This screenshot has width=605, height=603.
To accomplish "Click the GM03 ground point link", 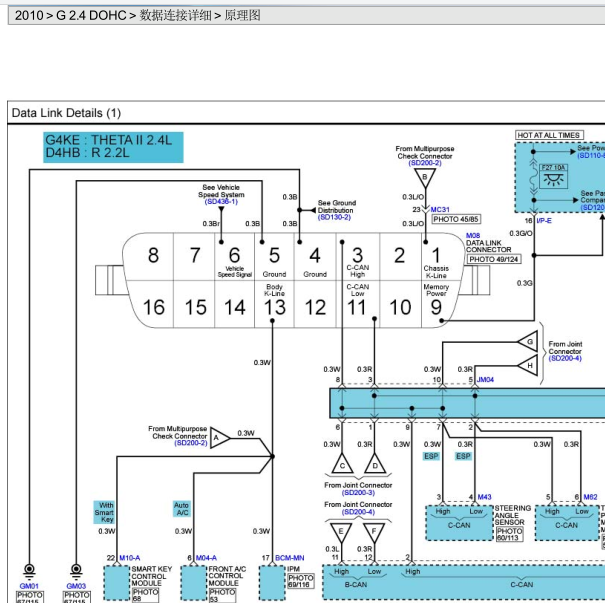I will (76, 586).
